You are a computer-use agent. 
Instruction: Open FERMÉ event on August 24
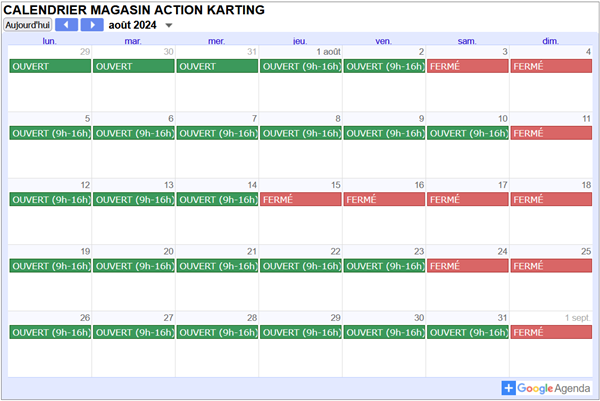468,266
